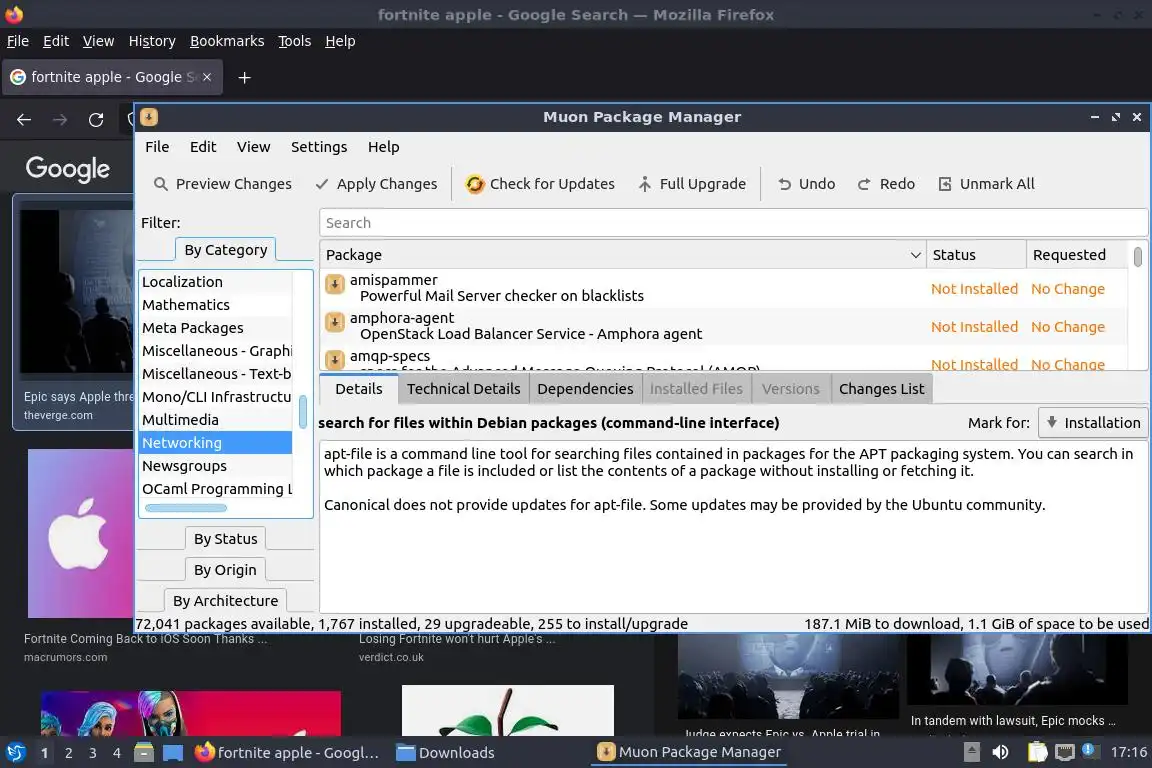Image resolution: width=1152 pixels, height=768 pixels.
Task: Switch to virtual desktop 4
Action: (116, 753)
